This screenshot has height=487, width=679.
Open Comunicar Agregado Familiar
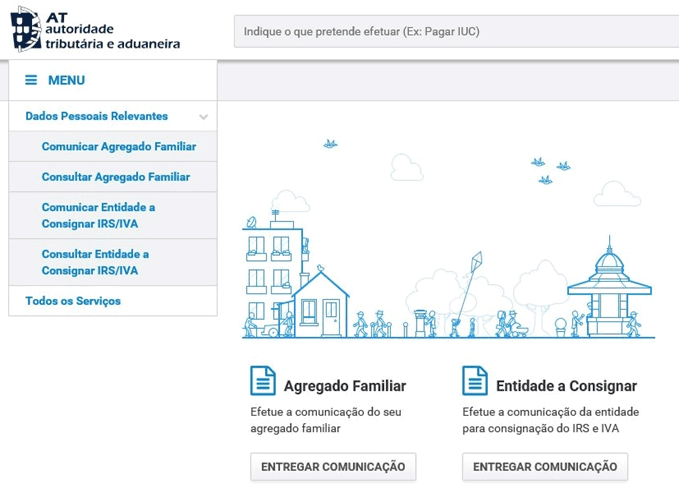pos(118,146)
